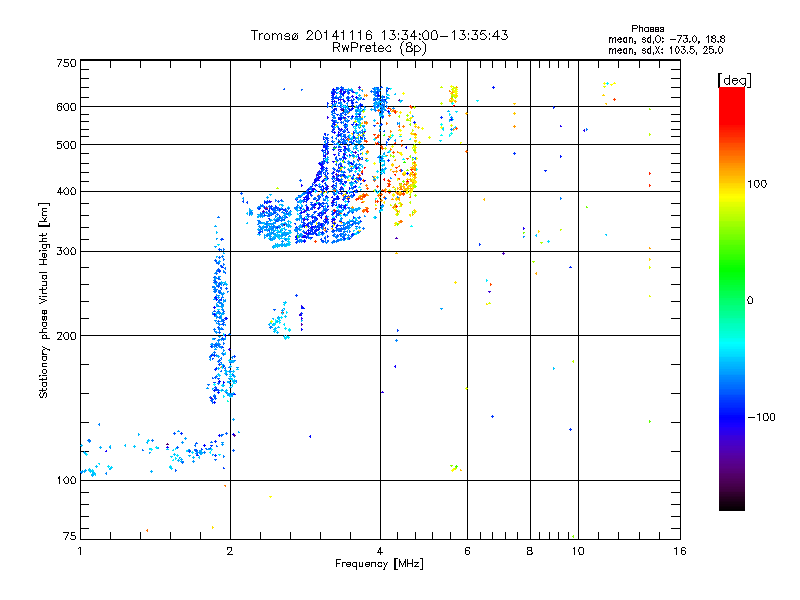The height and width of the screenshot is (600, 800).
Task: Click the y-axis '600' tick label
Action: pyautogui.click(x=66, y=107)
